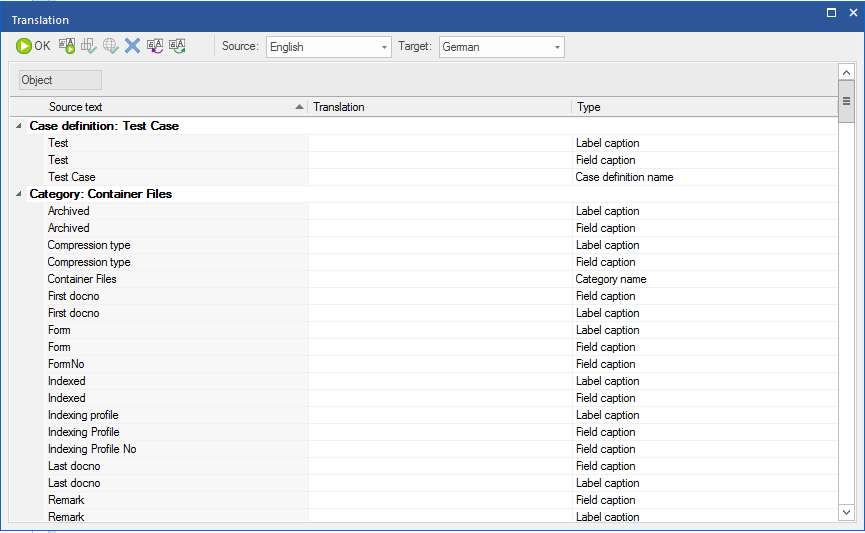Click the Type column header
This screenshot has width=865, height=533.
[704, 107]
